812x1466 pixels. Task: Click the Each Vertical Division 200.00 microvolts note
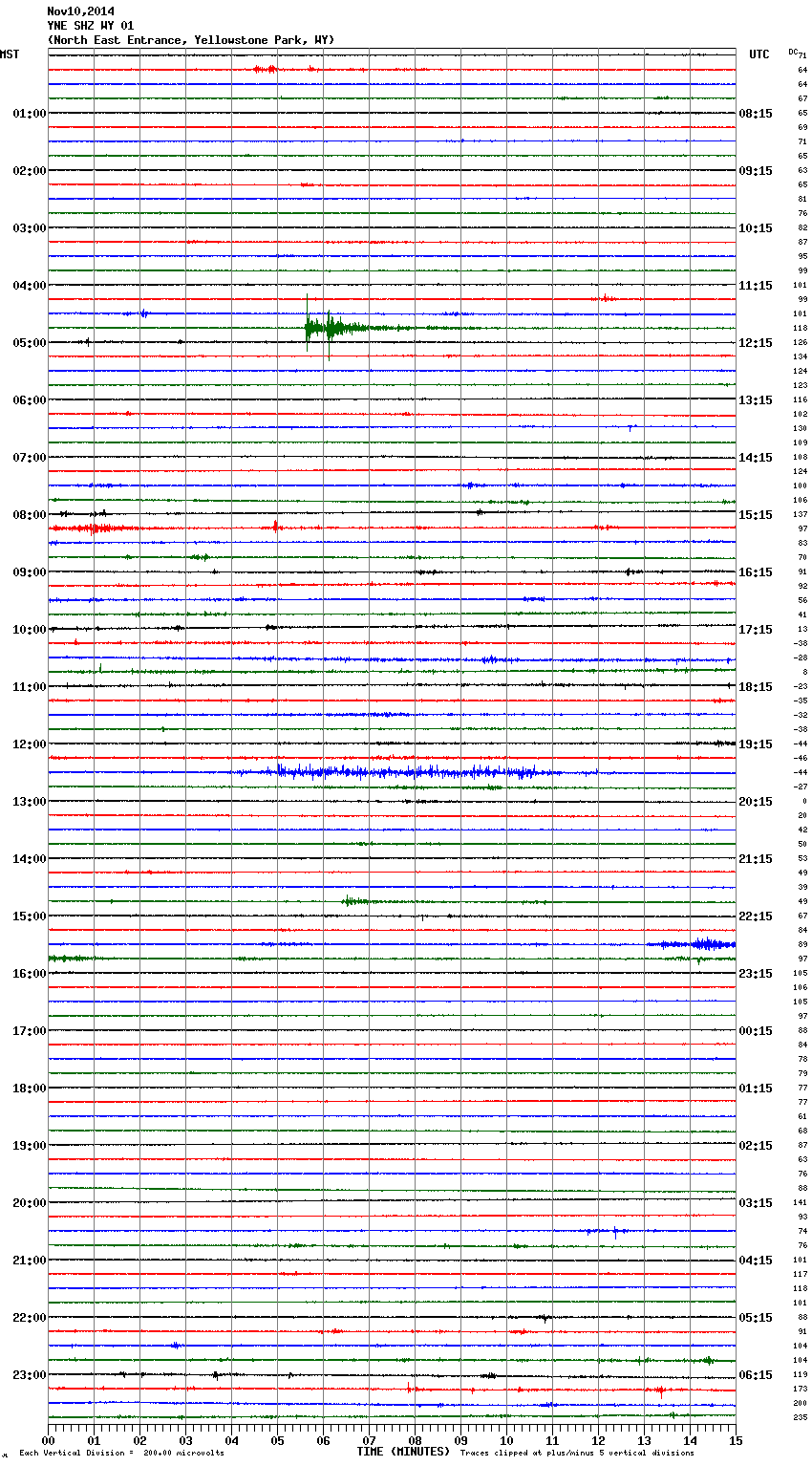(x=121, y=1454)
